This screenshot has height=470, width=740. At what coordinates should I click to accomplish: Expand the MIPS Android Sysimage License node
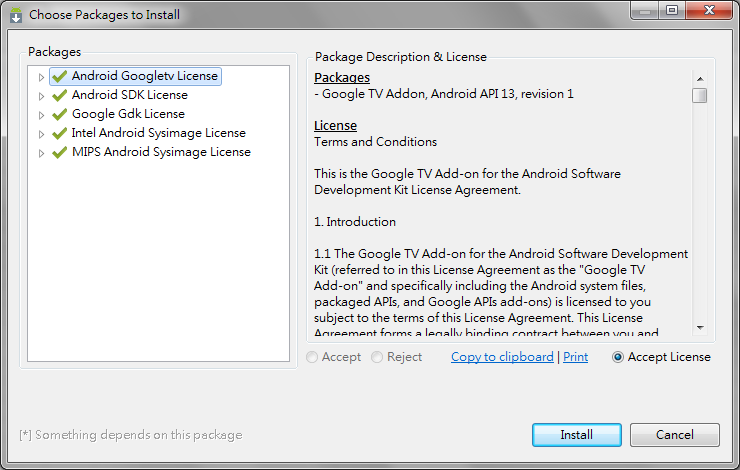tap(41, 153)
